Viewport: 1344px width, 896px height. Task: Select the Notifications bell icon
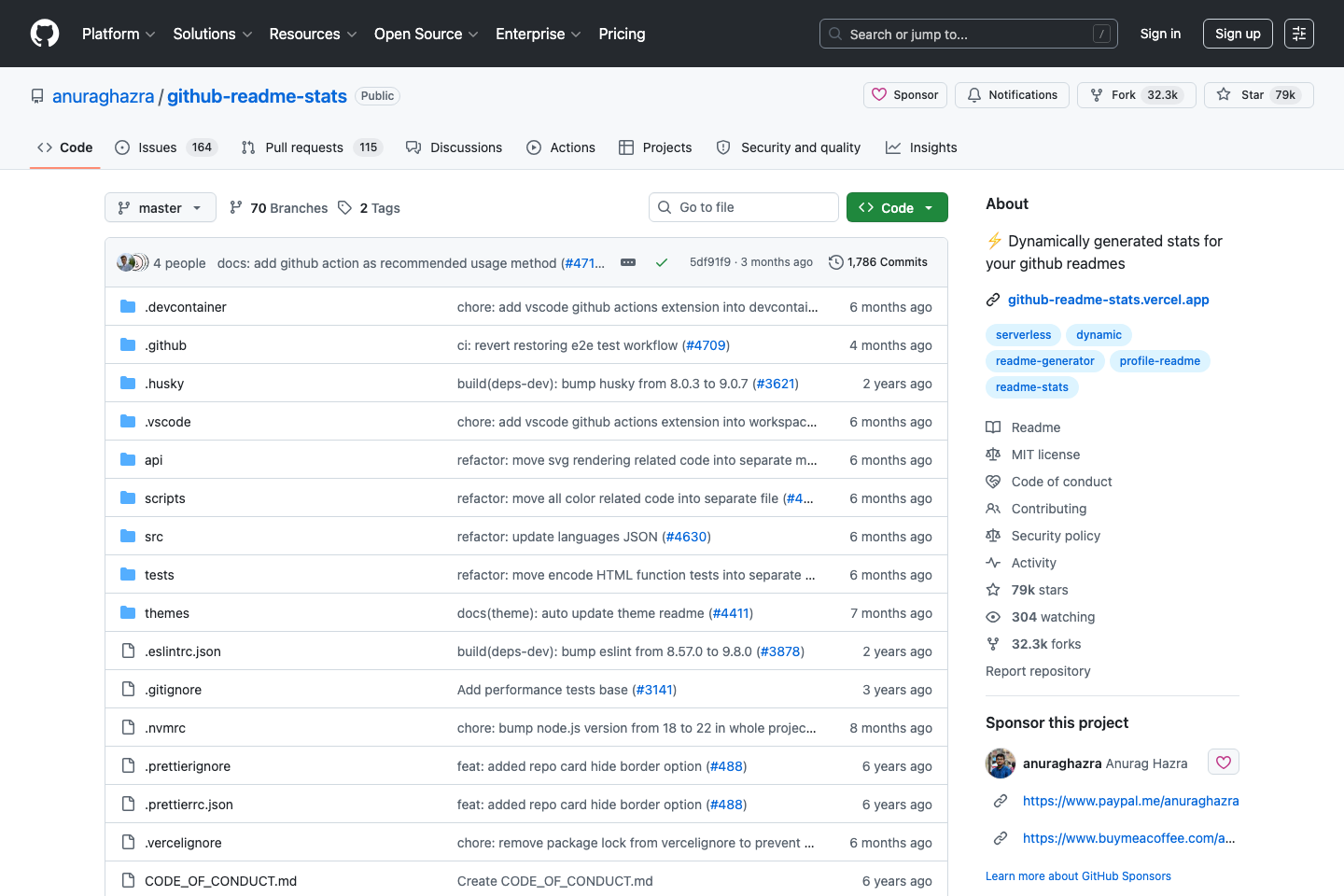click(x=973, y=94)
